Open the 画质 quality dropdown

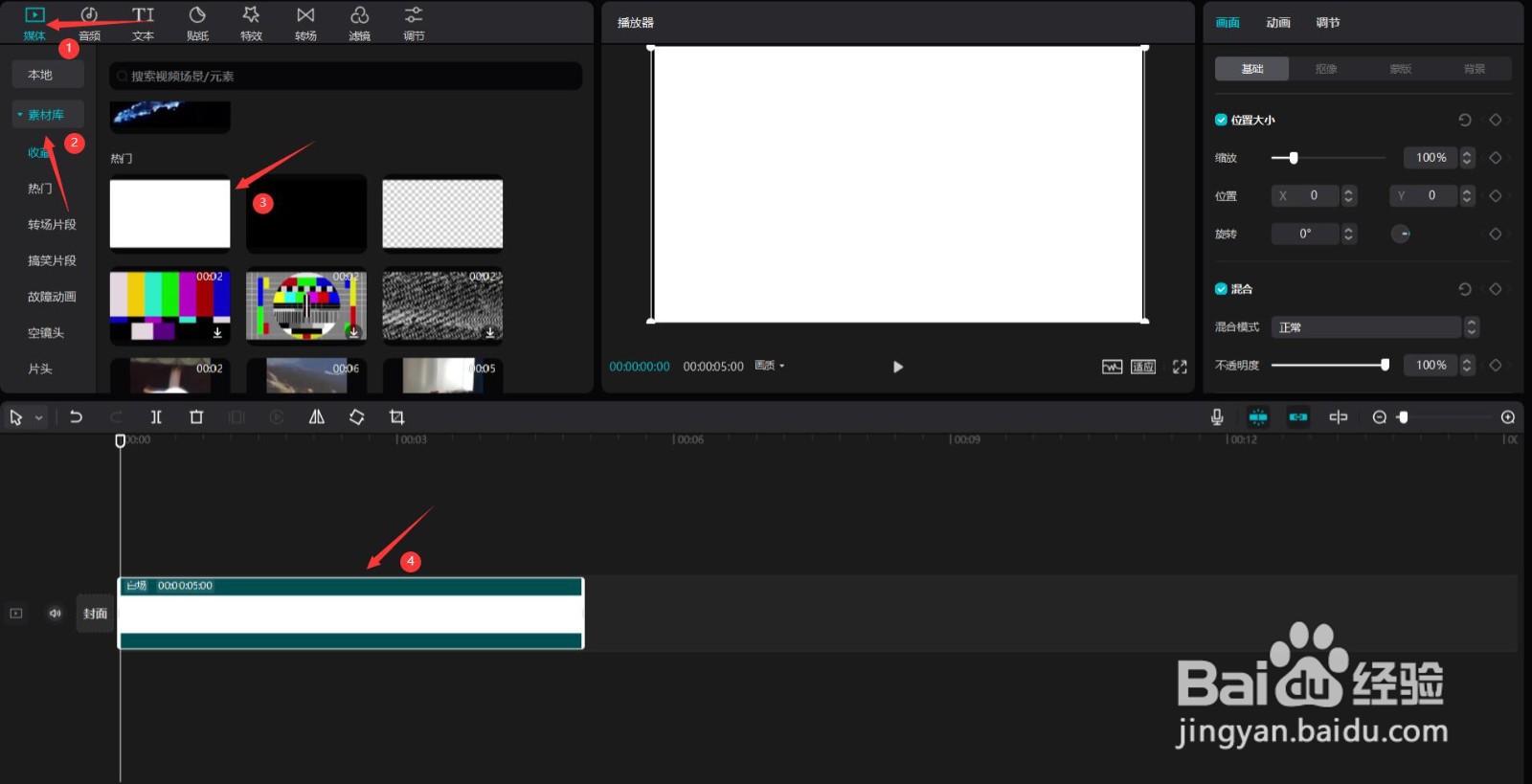click(770, 366)
